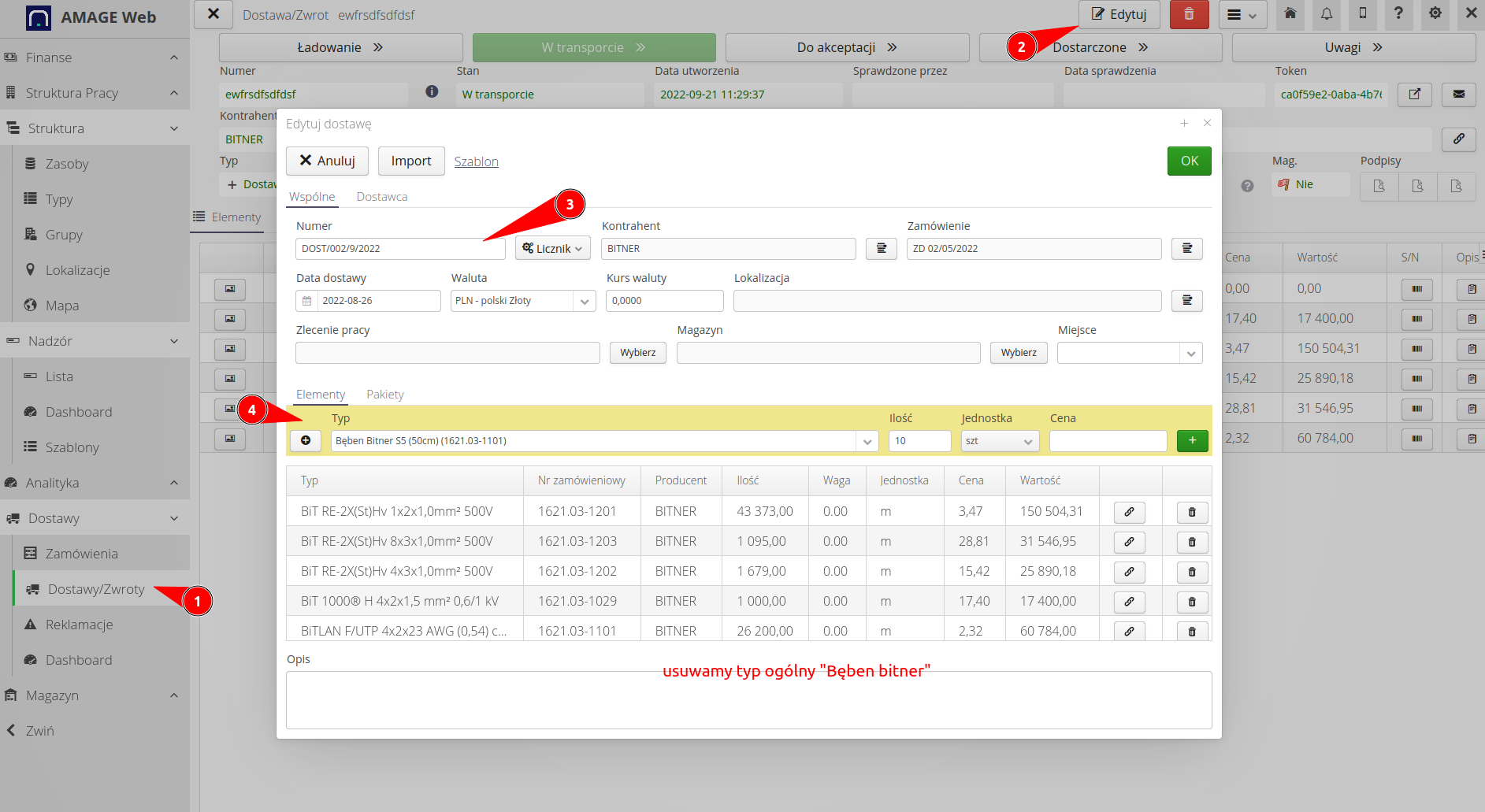This screenshot has width=1485, height=812.
Task: Open attachments for BiT 1000 H row via link icon
Action: point(1129,601)
